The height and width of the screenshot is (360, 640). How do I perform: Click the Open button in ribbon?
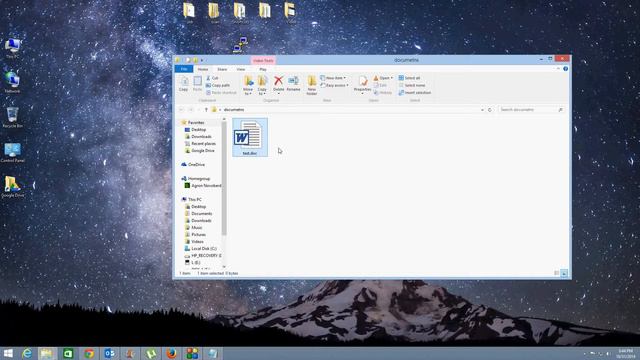381,78
